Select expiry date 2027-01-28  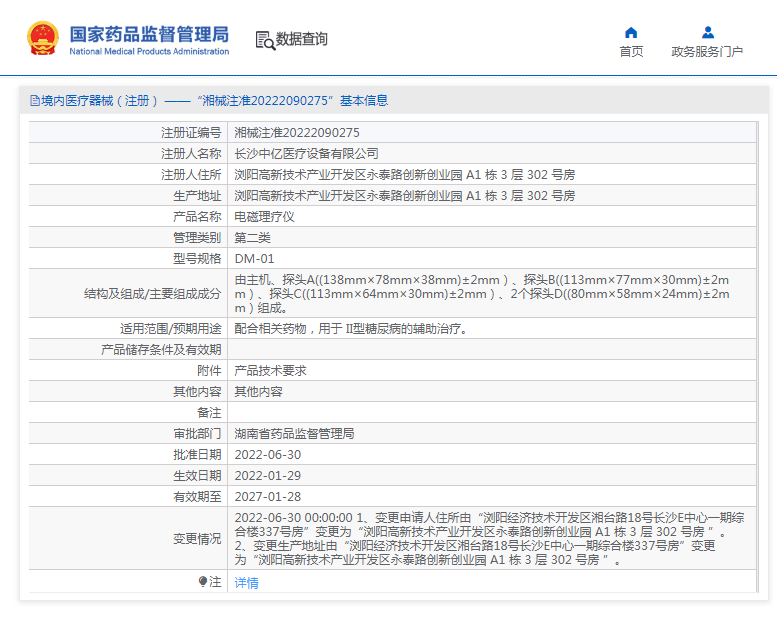(268, 497)
